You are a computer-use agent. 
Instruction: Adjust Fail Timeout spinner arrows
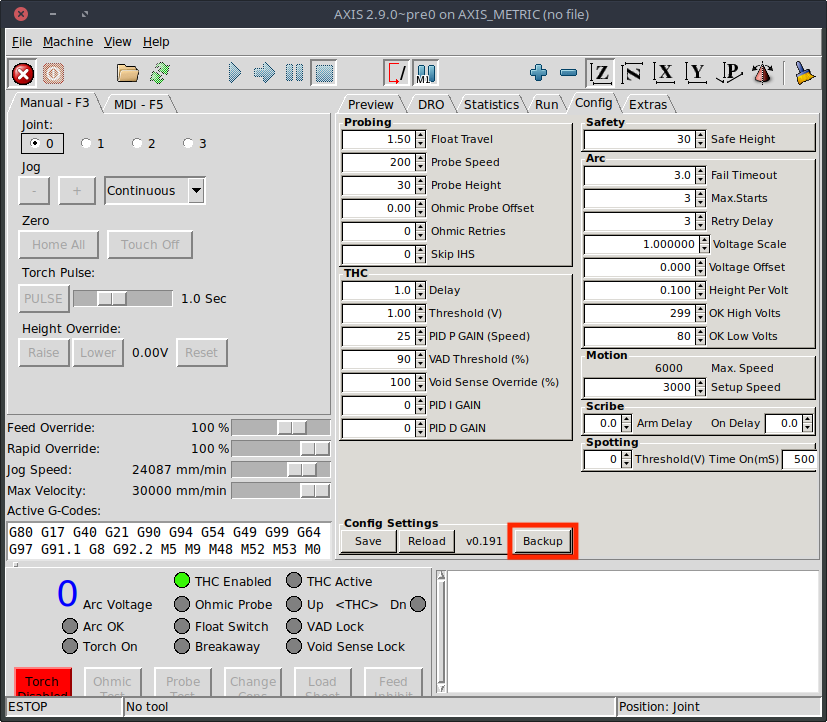click(x=700, y=175)
